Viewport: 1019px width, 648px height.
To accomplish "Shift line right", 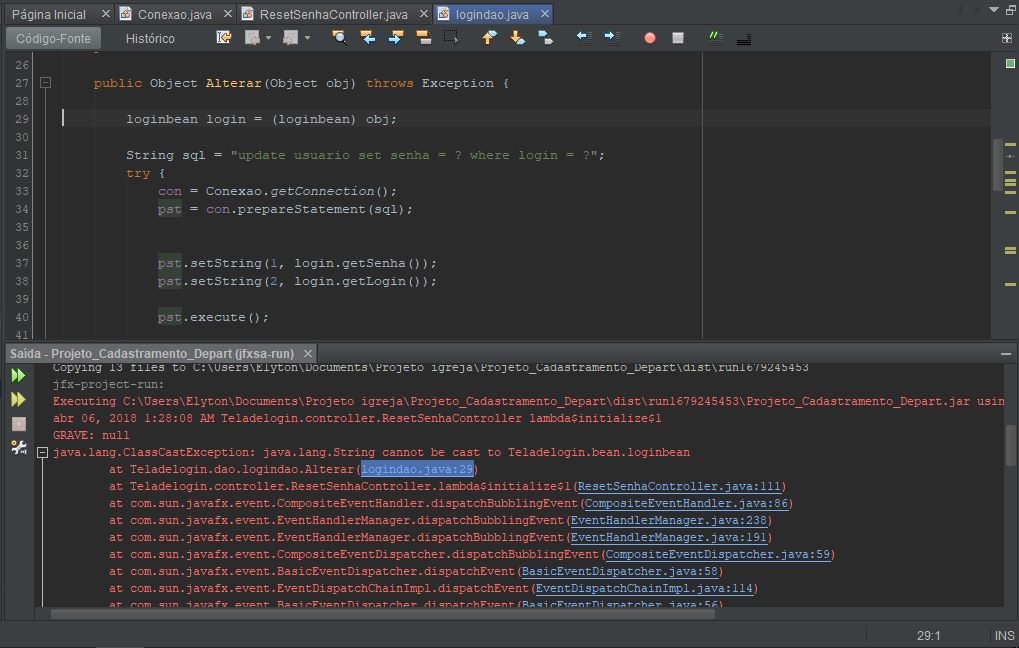I will 612,38.
